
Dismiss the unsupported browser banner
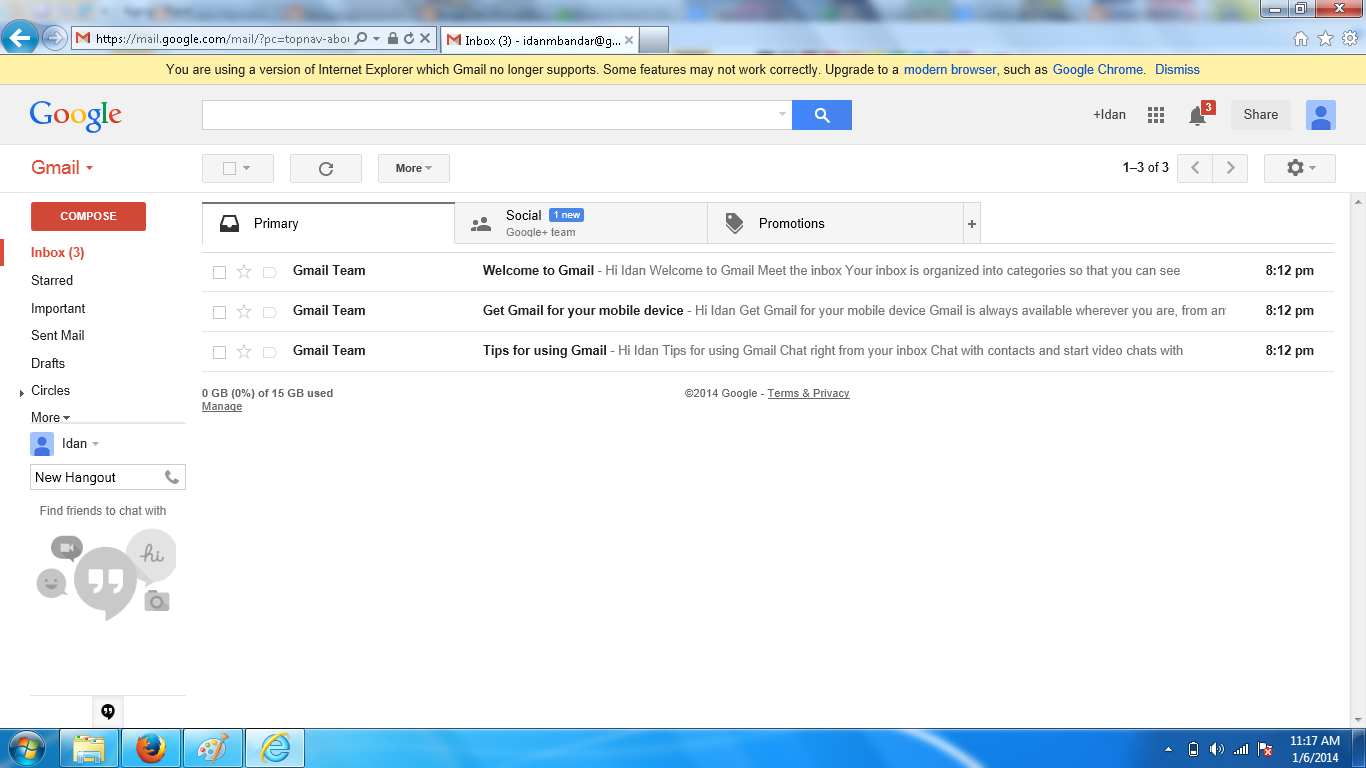click(x=1177, y=70)
